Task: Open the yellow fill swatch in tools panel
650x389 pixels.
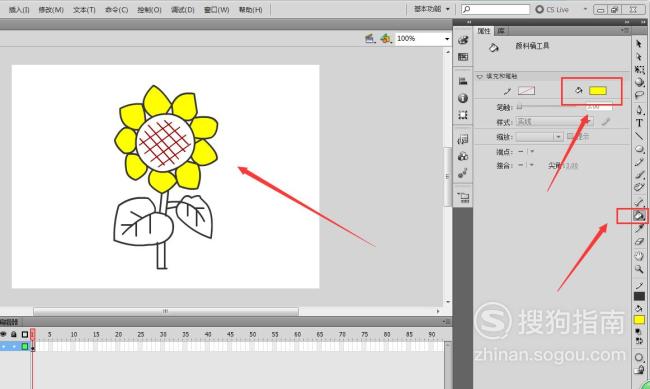Action: 639,320
